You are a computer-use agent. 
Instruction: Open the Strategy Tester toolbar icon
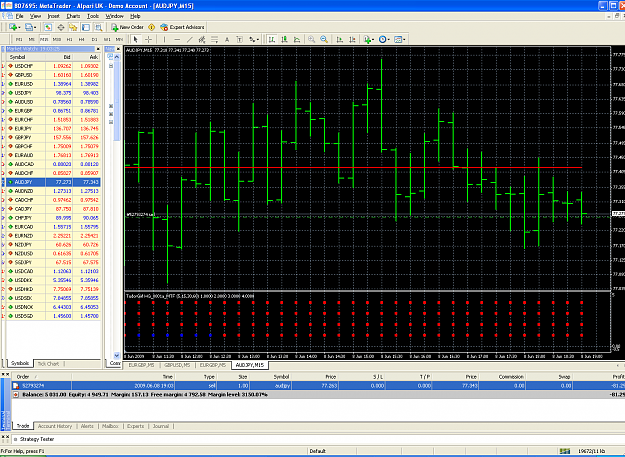point(98,27)
